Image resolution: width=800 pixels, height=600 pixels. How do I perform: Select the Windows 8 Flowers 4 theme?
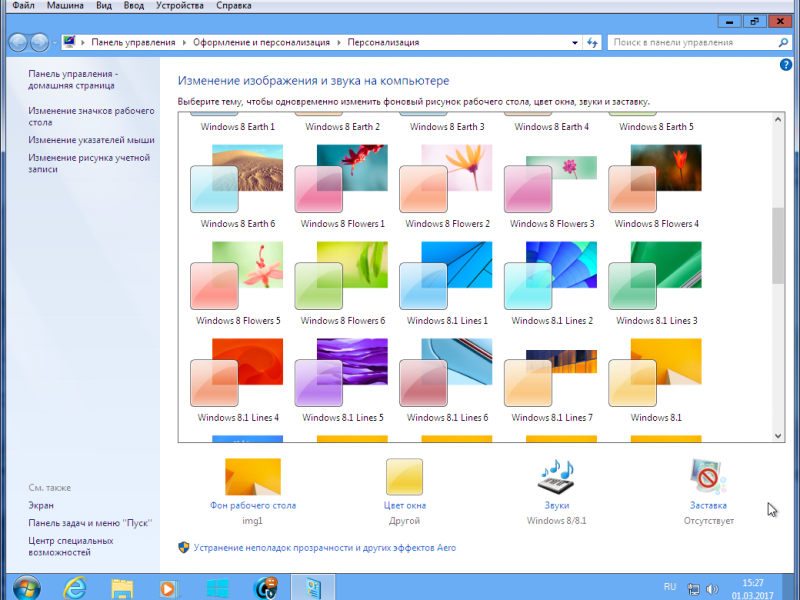coord(656,186)
